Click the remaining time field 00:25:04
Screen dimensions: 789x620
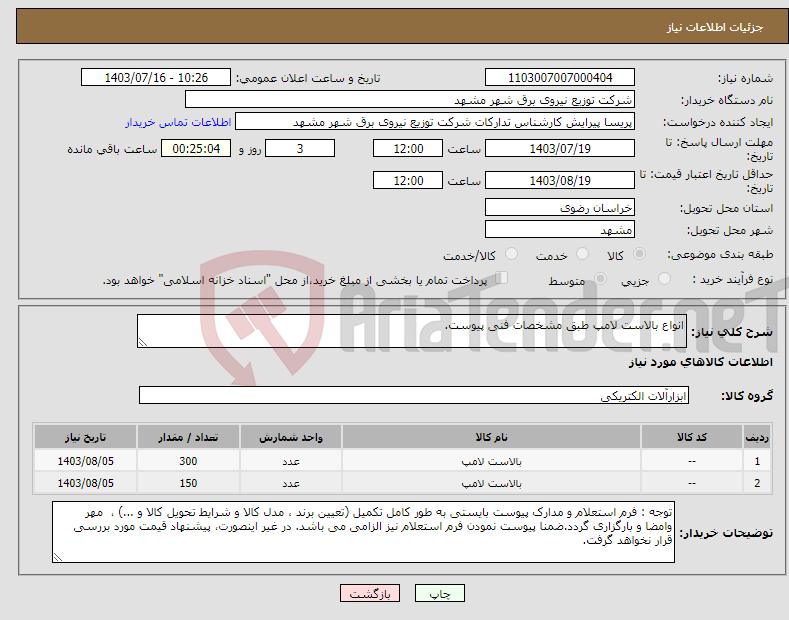(x=196, y=148)
